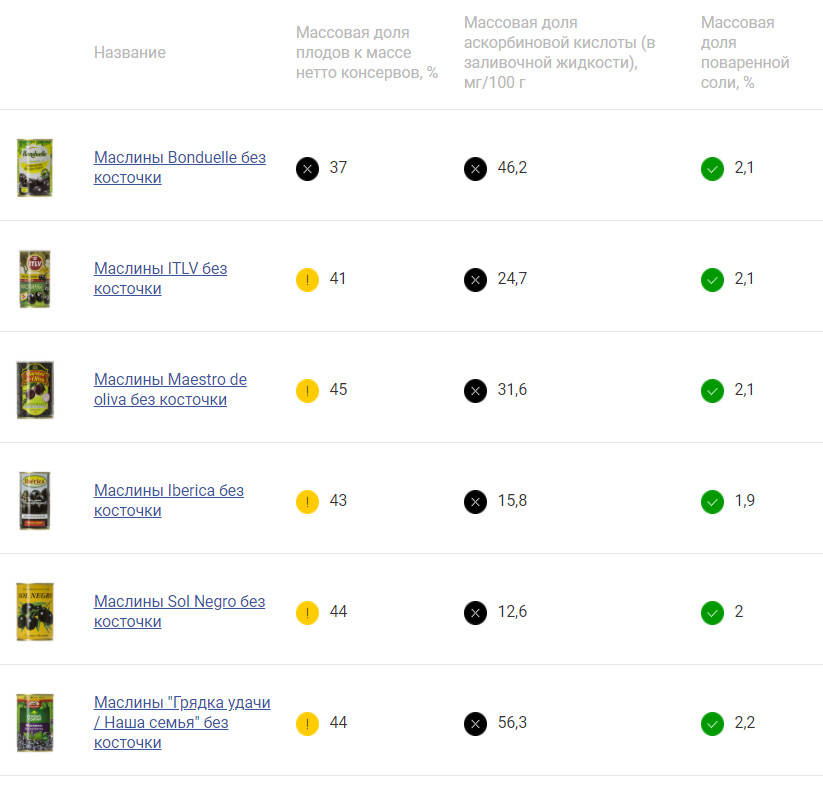
Task: Click the Sol Negro yellow can thumbnail
Action: (x=35, y=612)
